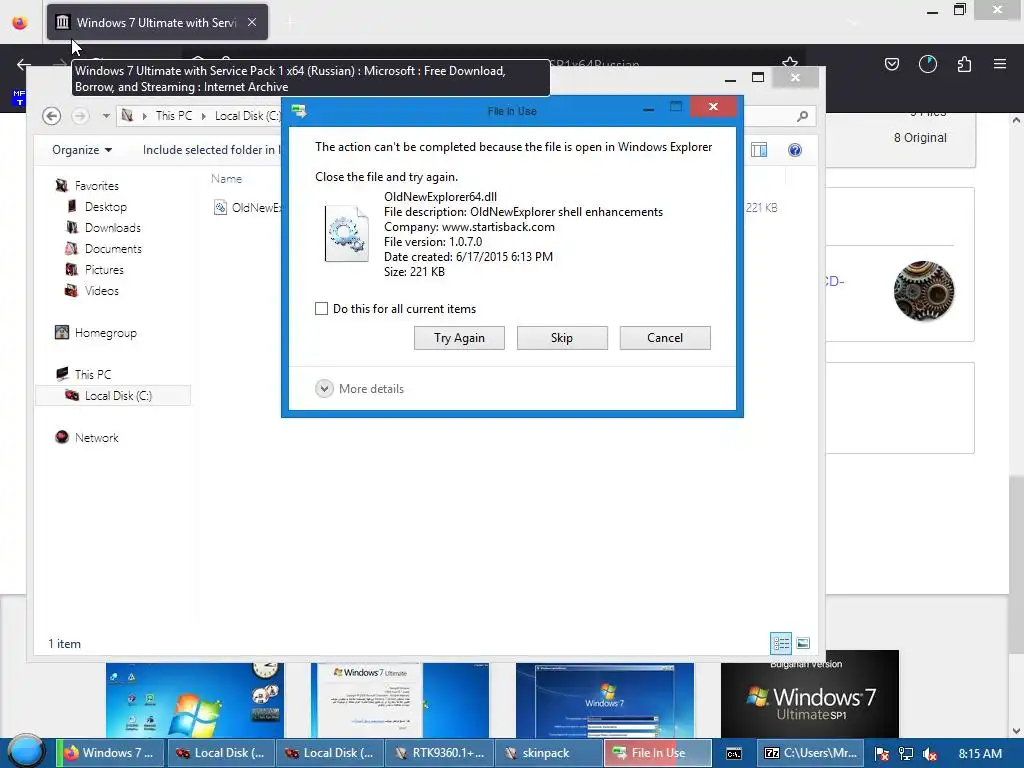1024x768 pixels.
Task: Open Videos in Explorer sidebar
Action: (x=101, y=291)
